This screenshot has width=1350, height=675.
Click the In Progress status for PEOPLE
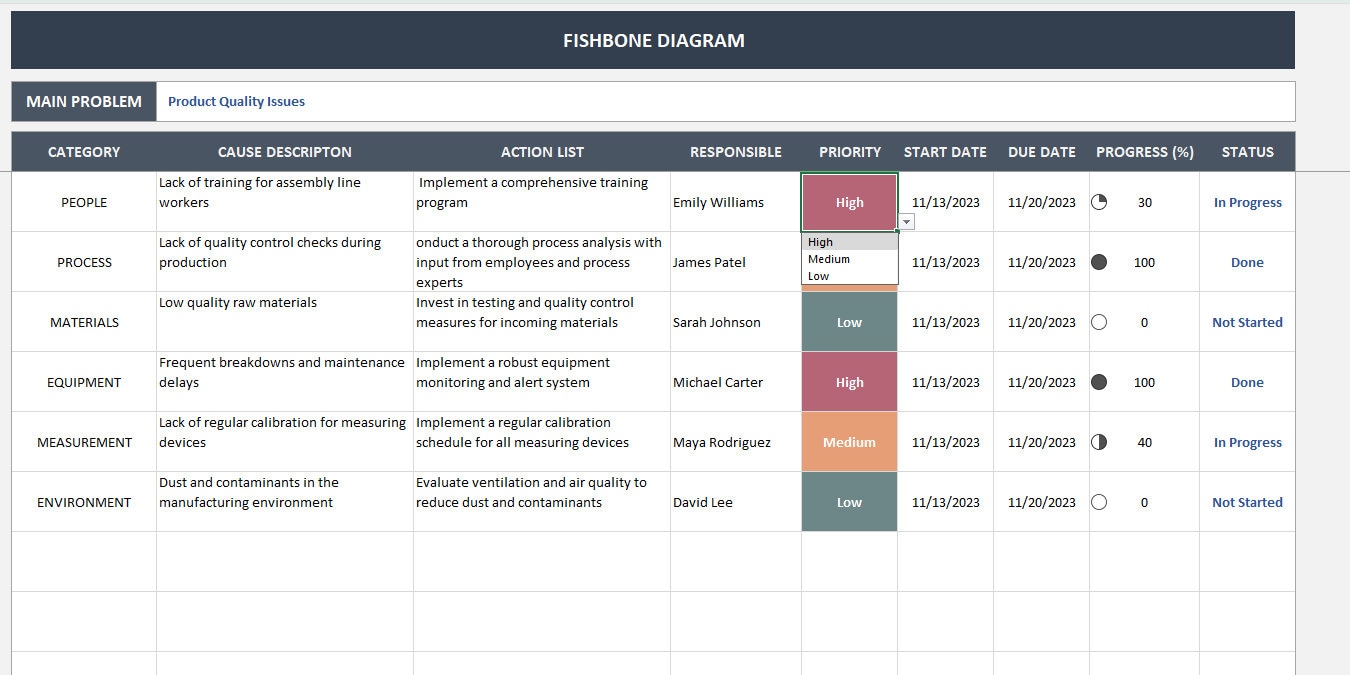click(1247, 202)
